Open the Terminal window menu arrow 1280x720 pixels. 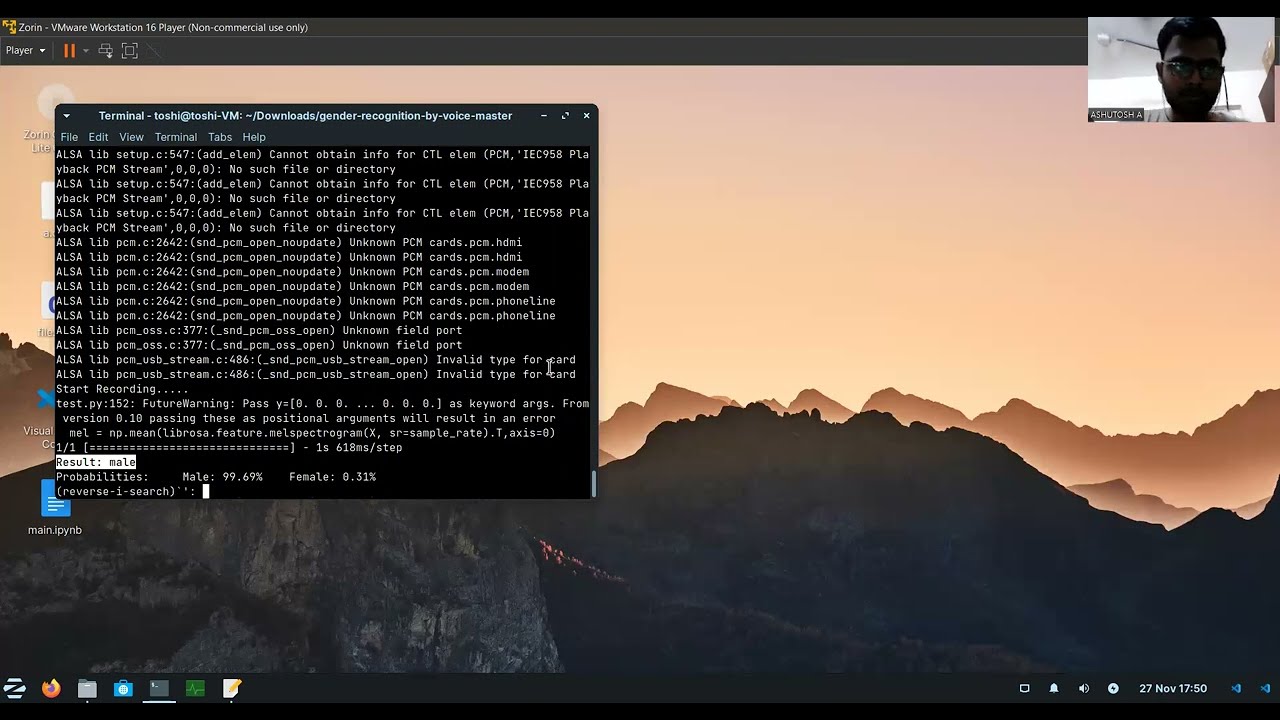coord(67,116)
